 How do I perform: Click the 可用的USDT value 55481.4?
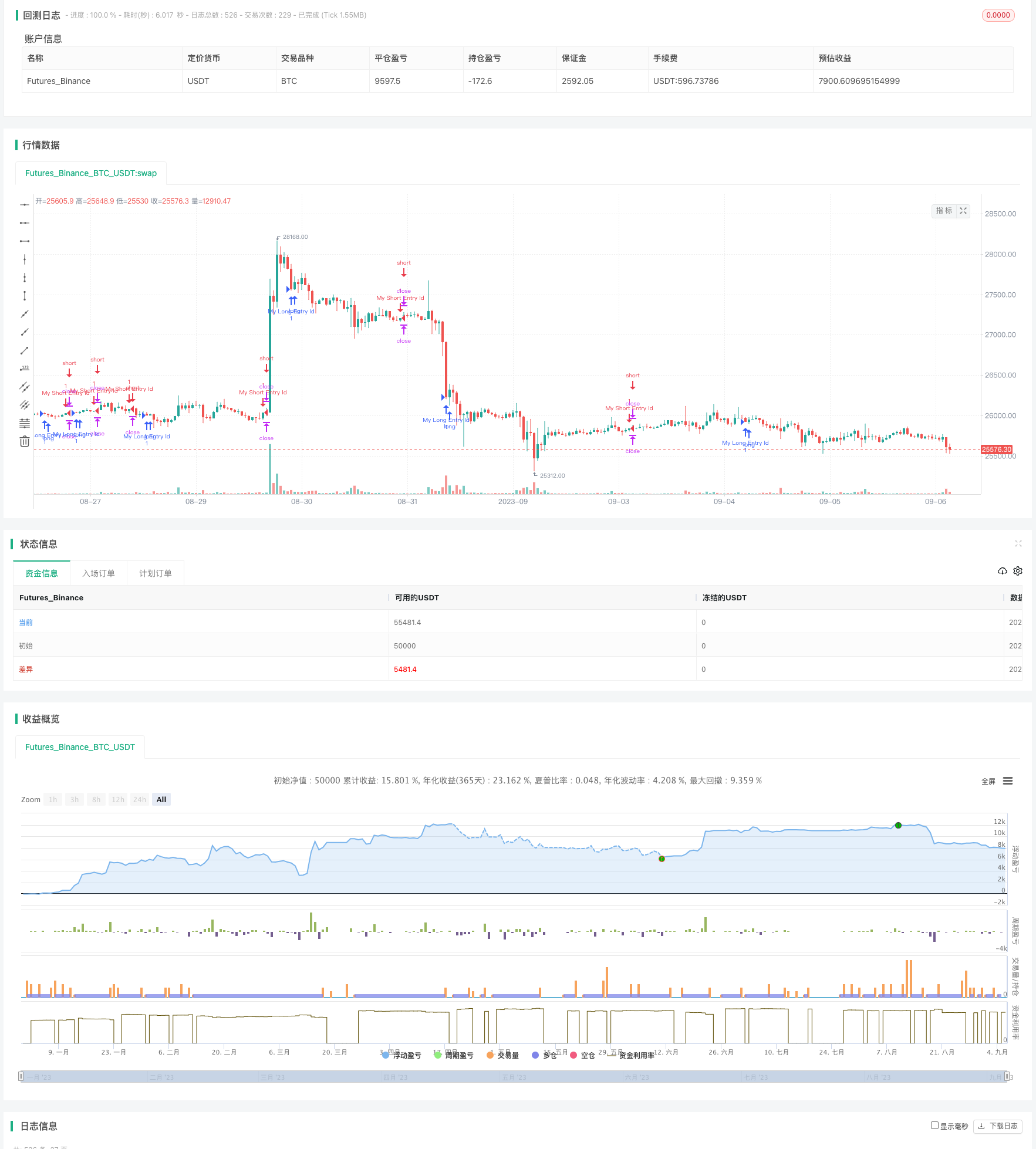(x=407, y=622)
